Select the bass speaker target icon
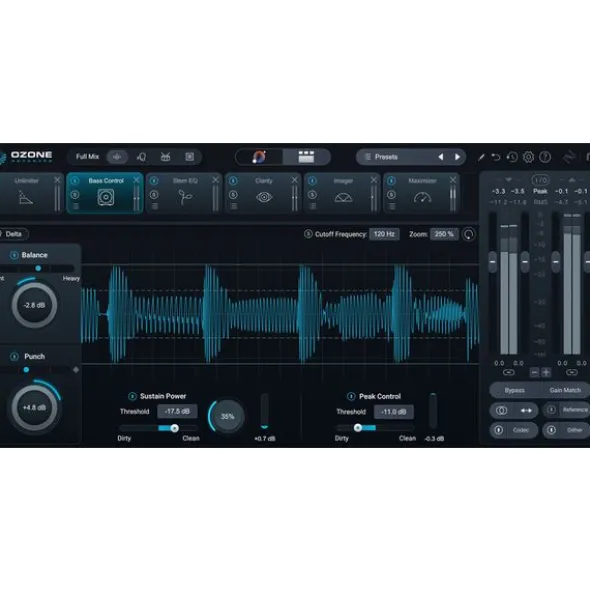The width and height of the screenshot is (590, 591). click(189, 157)
